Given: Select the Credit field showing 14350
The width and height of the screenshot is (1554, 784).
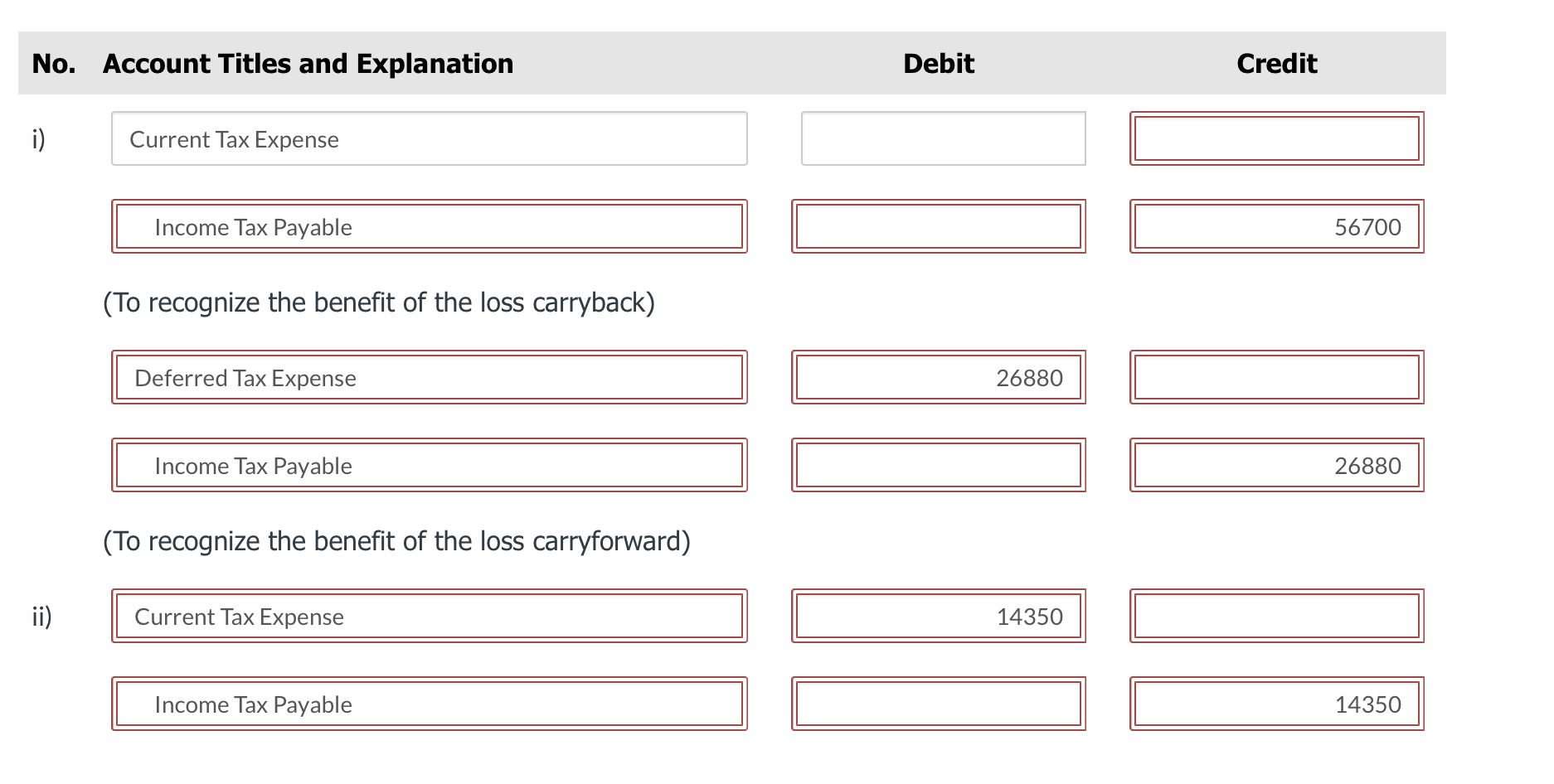Looking at the screenshot, I should click(x=1276, y=704).
